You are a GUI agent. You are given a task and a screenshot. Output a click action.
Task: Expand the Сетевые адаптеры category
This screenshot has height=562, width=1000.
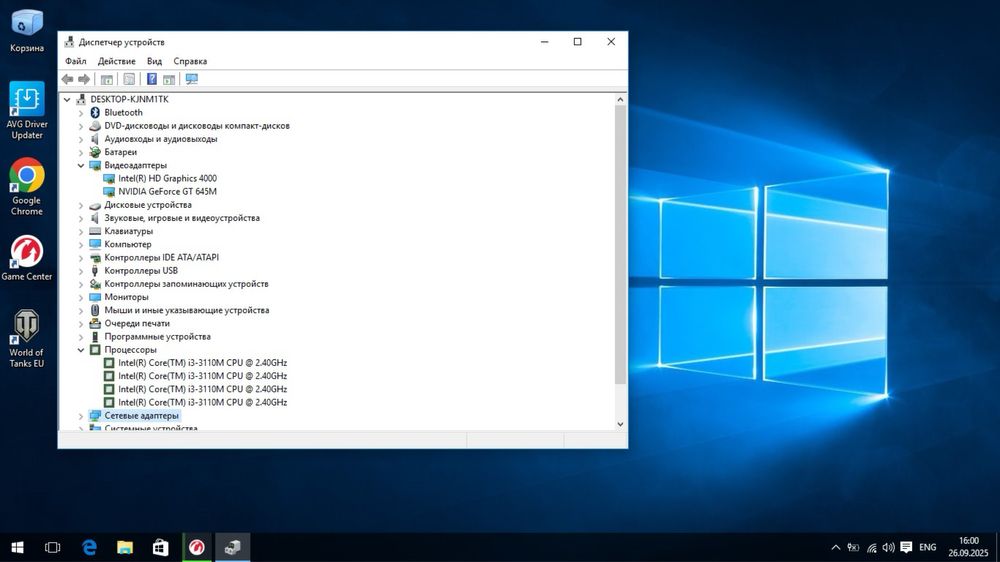click(81, 416)
